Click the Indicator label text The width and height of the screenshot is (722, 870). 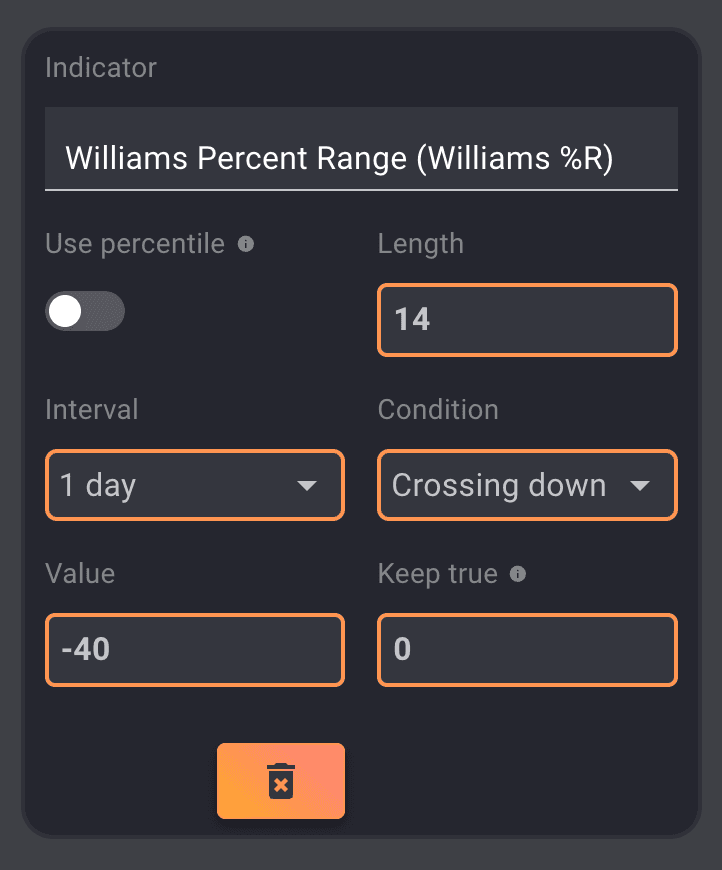click(101, 68)
